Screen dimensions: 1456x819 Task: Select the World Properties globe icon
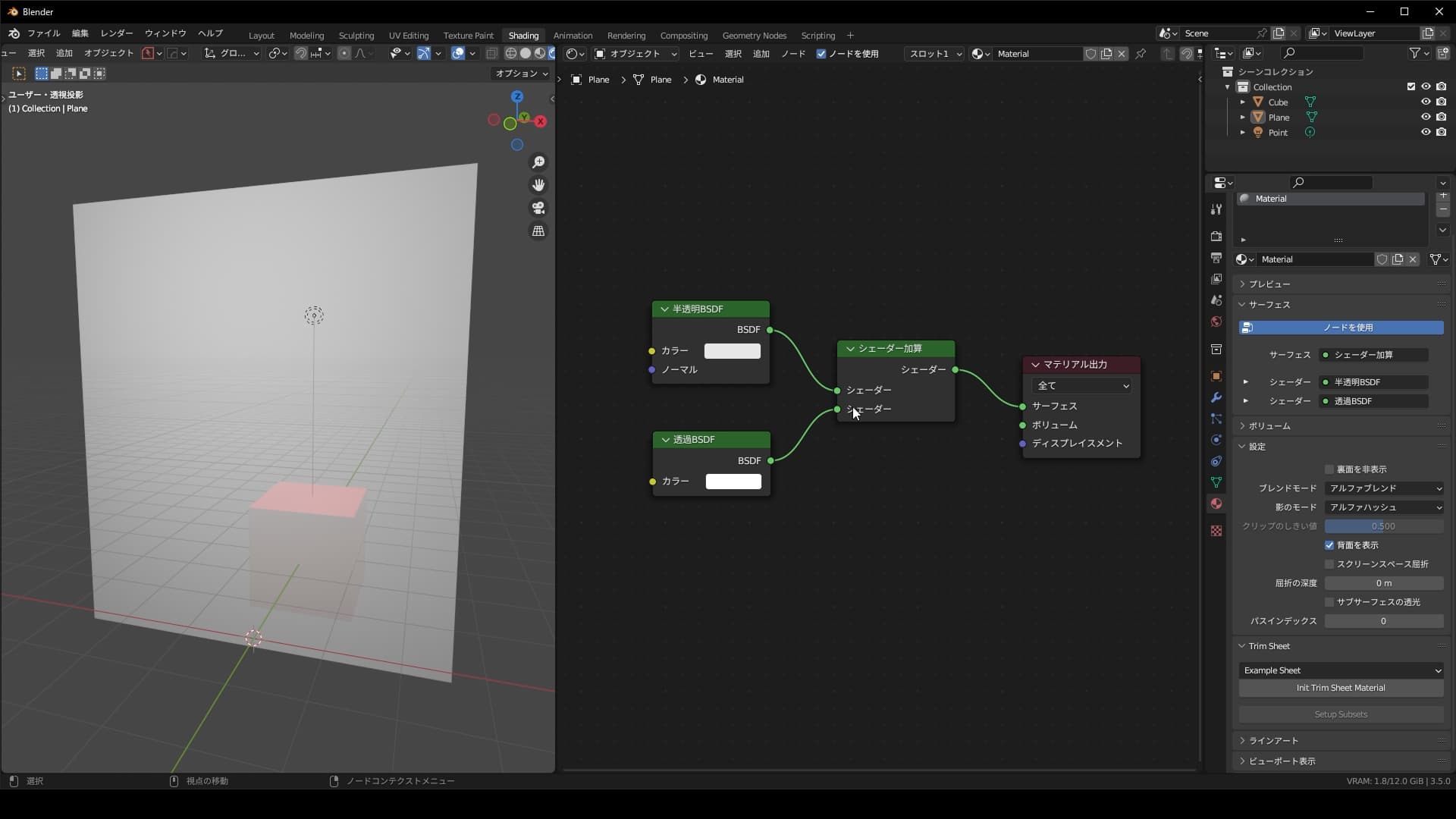pos(1216,322)
